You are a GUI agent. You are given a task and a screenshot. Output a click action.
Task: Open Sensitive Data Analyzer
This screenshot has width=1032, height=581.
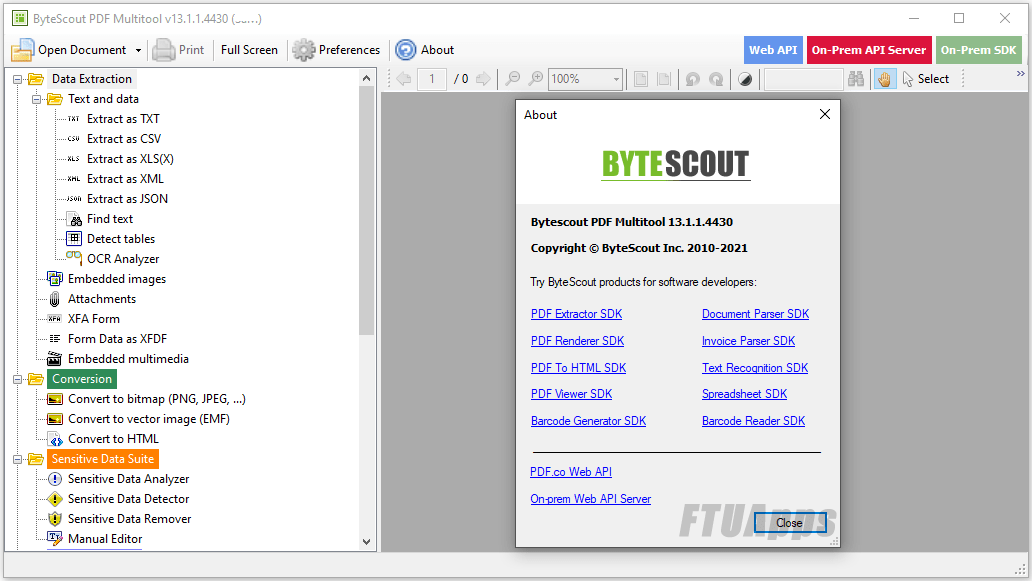coord(128,479)
